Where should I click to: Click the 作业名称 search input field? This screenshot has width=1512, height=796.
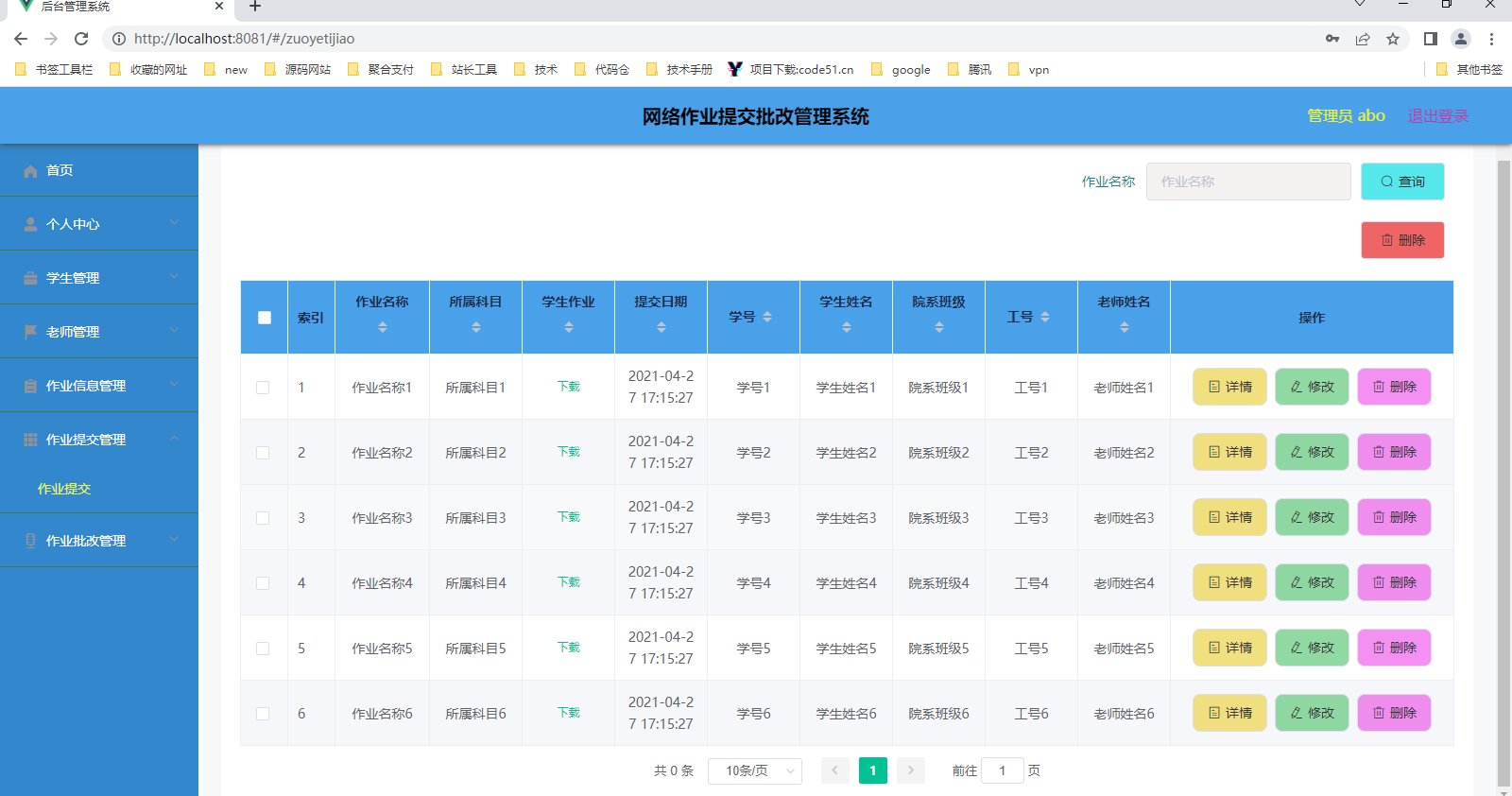tap(1248, 182)
